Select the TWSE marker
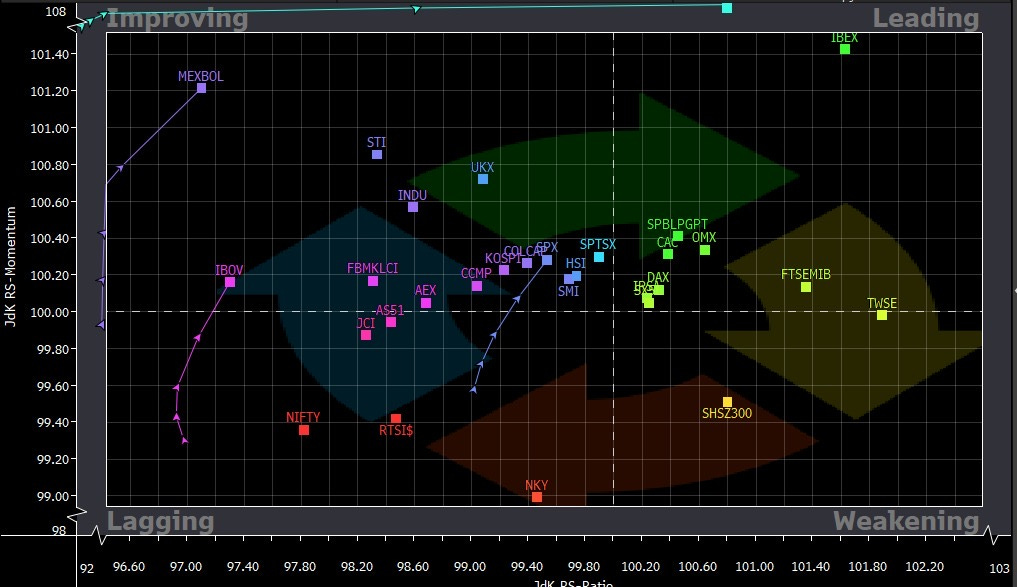Image resolution: width=1017 pixels, height=587 pixels. coord(881,315)
